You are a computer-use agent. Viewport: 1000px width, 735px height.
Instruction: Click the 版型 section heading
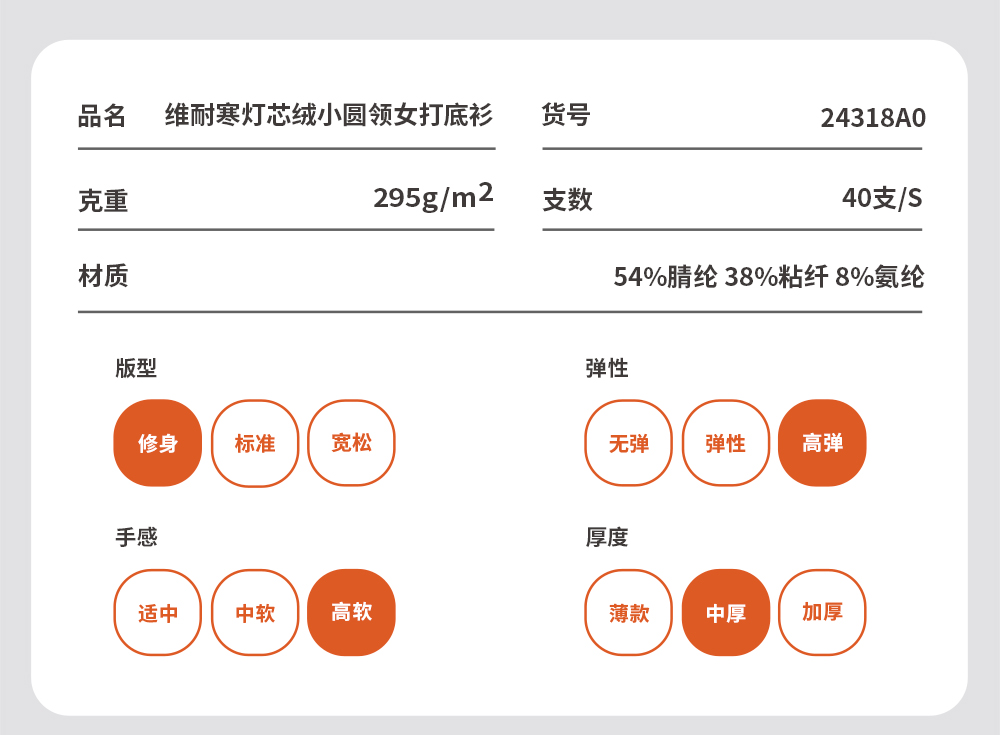point(136,368)
